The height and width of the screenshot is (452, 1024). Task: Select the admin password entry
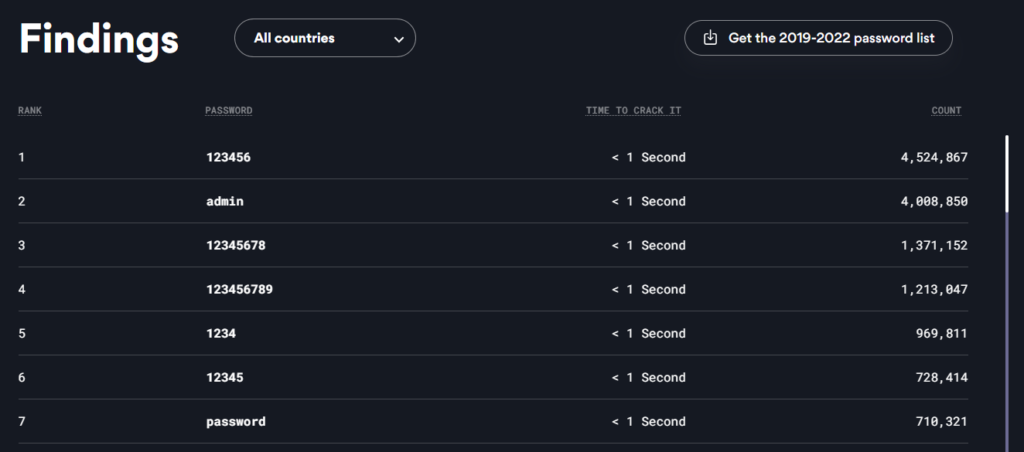[x=224, y=201]
